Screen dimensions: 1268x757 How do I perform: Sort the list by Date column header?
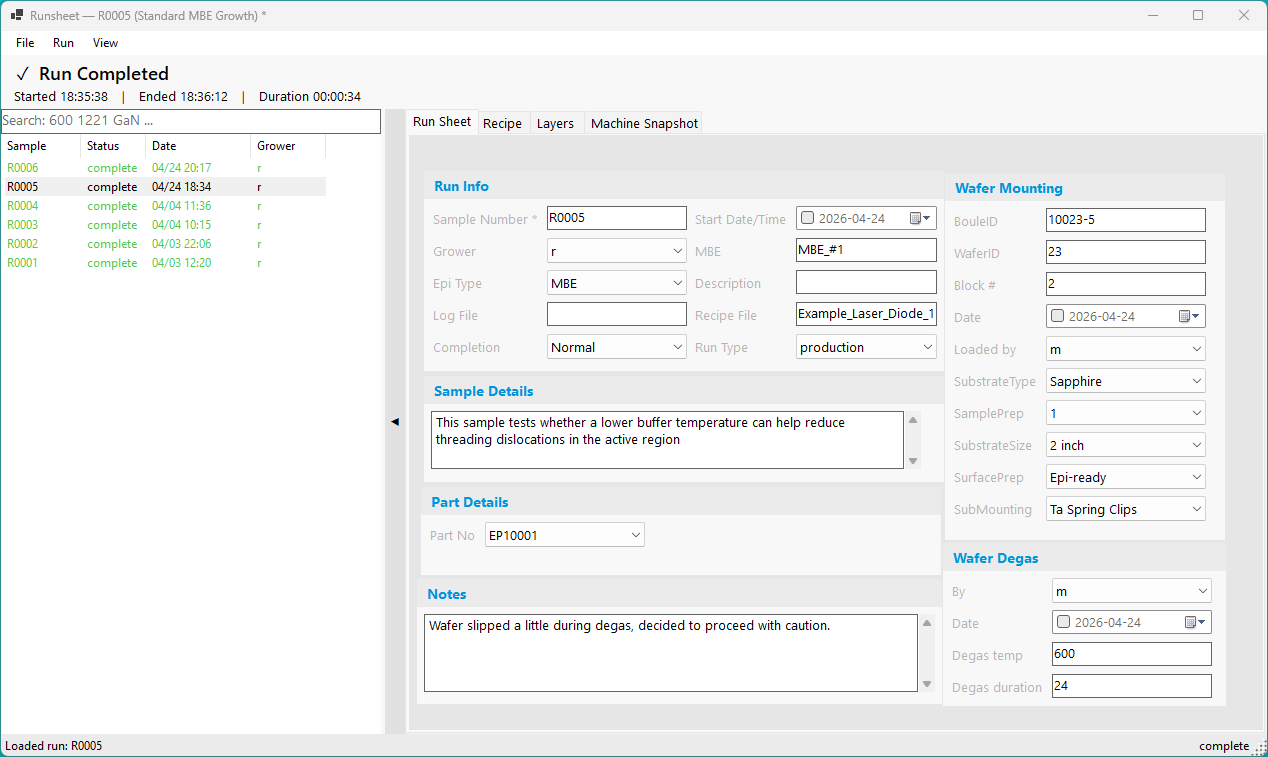pos(197,146)
